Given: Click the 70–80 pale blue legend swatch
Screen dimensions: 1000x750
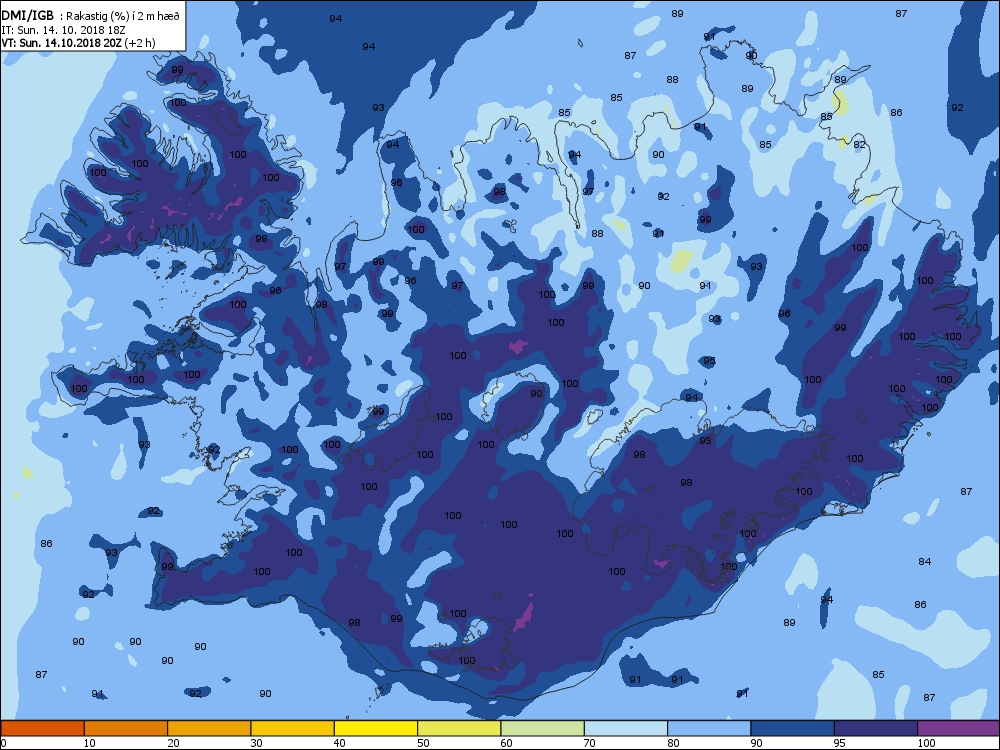Looking at the screenshot, I should [x=626, y=728].
